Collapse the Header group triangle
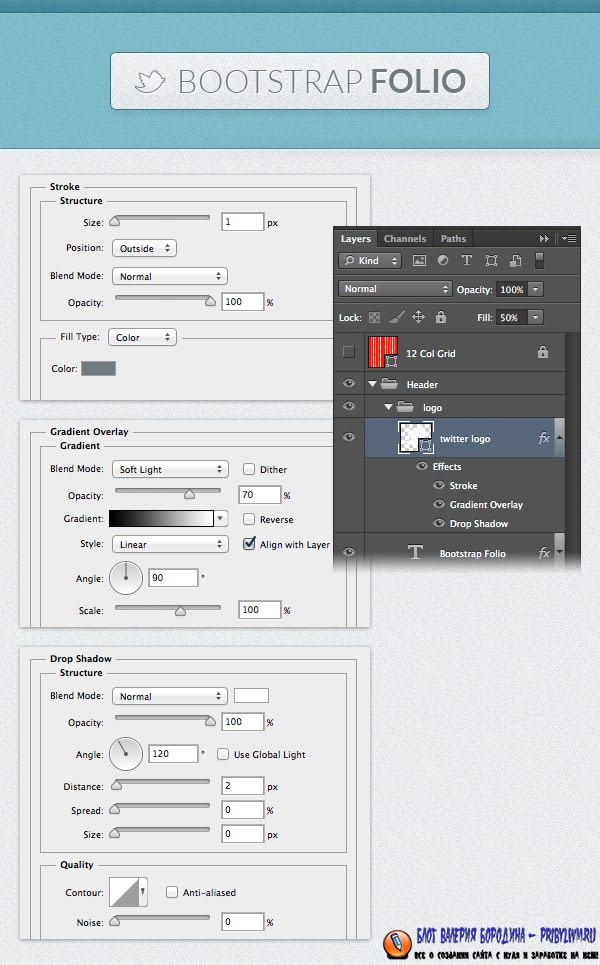 click(372, 383)
